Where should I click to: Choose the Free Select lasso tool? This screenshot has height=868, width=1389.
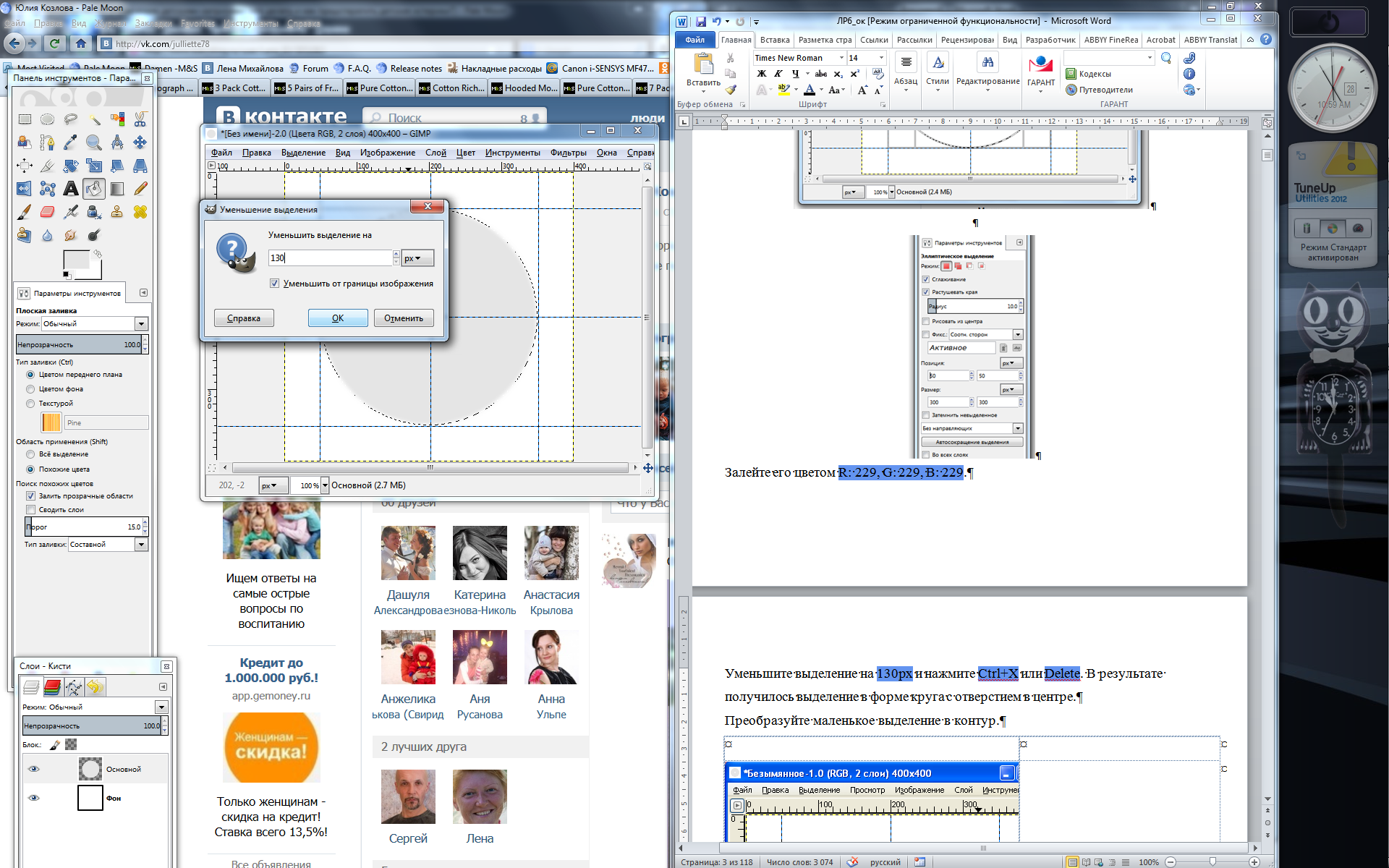(x=71, y=119)
